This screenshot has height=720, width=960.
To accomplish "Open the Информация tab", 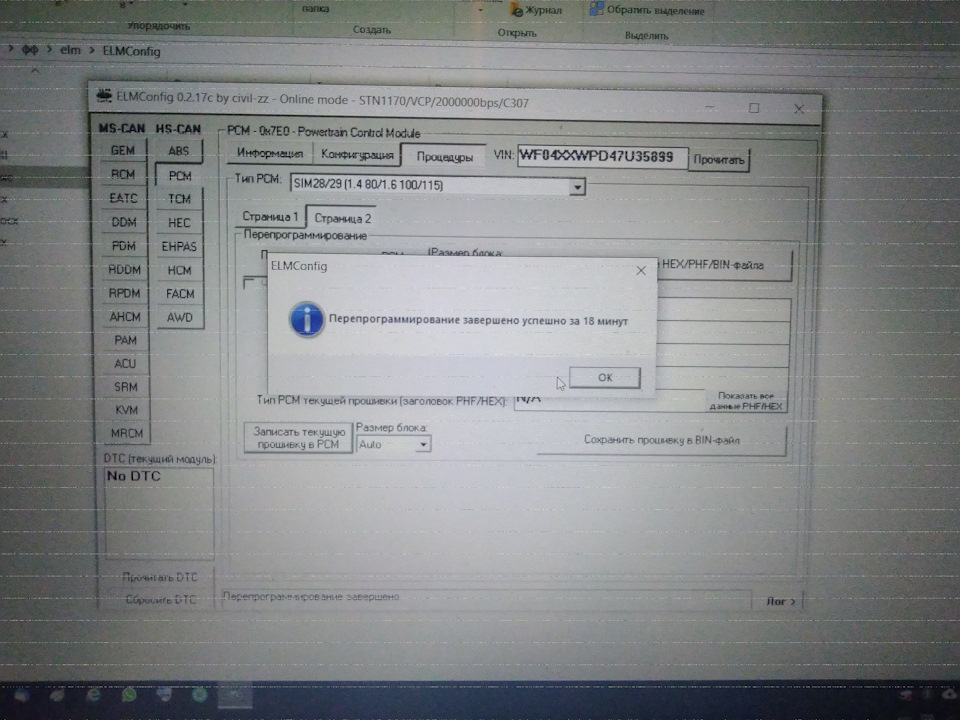I will click(x=269, y=154).
